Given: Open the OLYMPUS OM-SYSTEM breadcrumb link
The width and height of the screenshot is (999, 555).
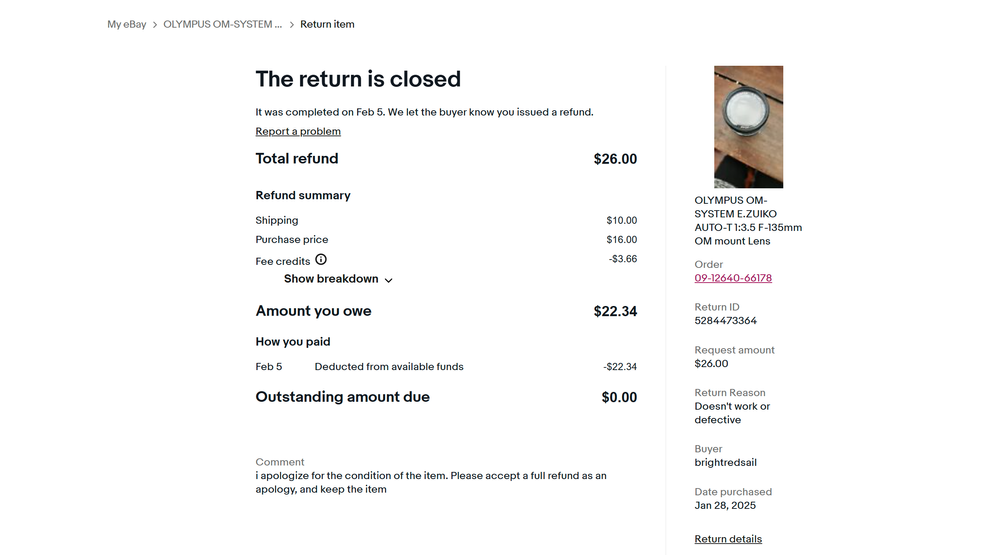Looking at the screenshot, I should [222, 24].
